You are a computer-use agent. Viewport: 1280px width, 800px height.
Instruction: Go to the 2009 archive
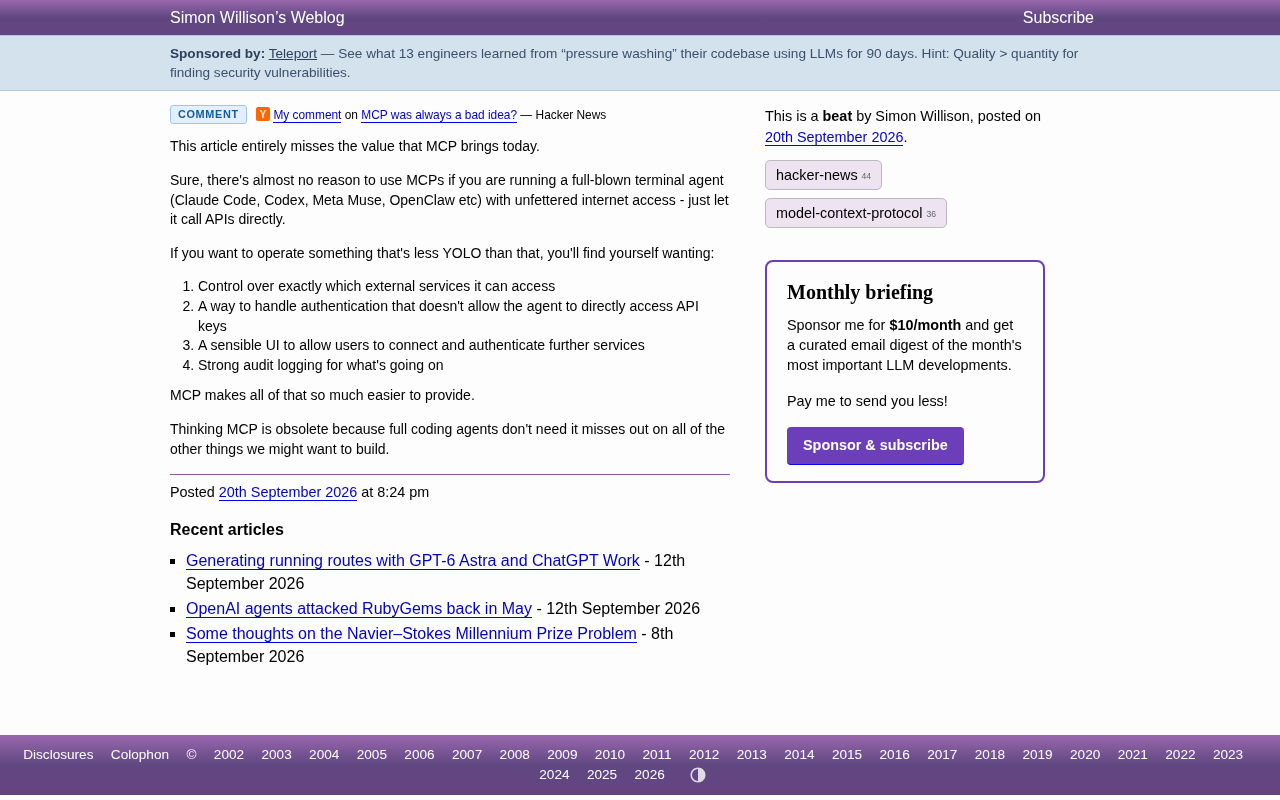pos(562,755)
